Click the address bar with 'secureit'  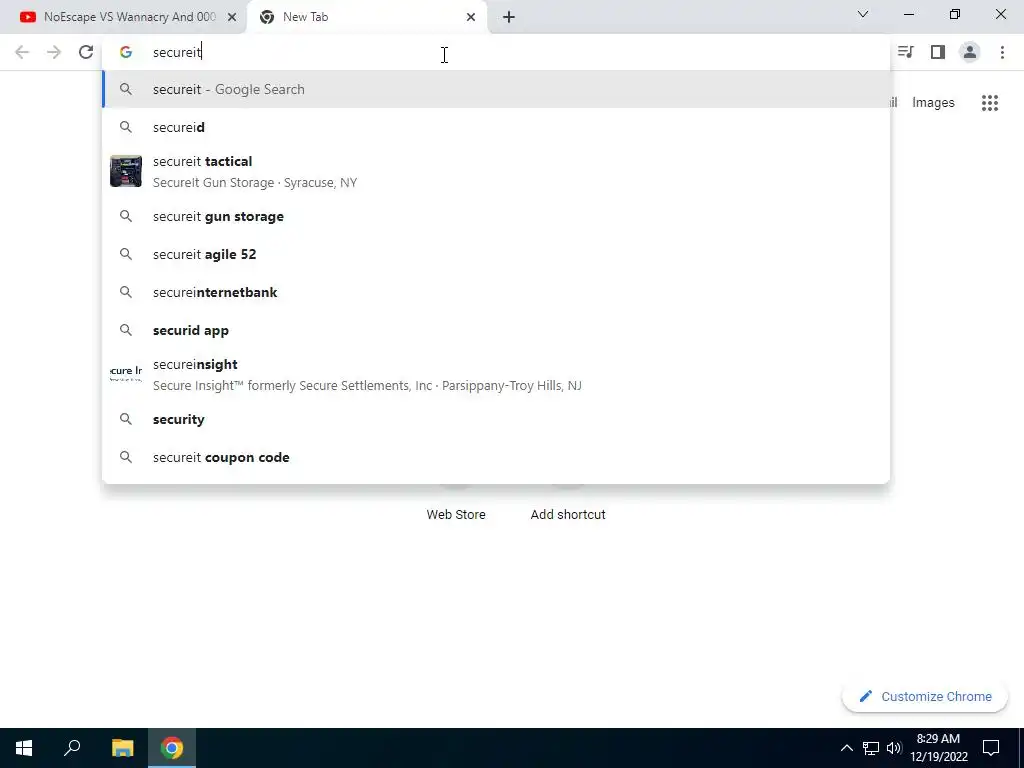tap(496, 52)
